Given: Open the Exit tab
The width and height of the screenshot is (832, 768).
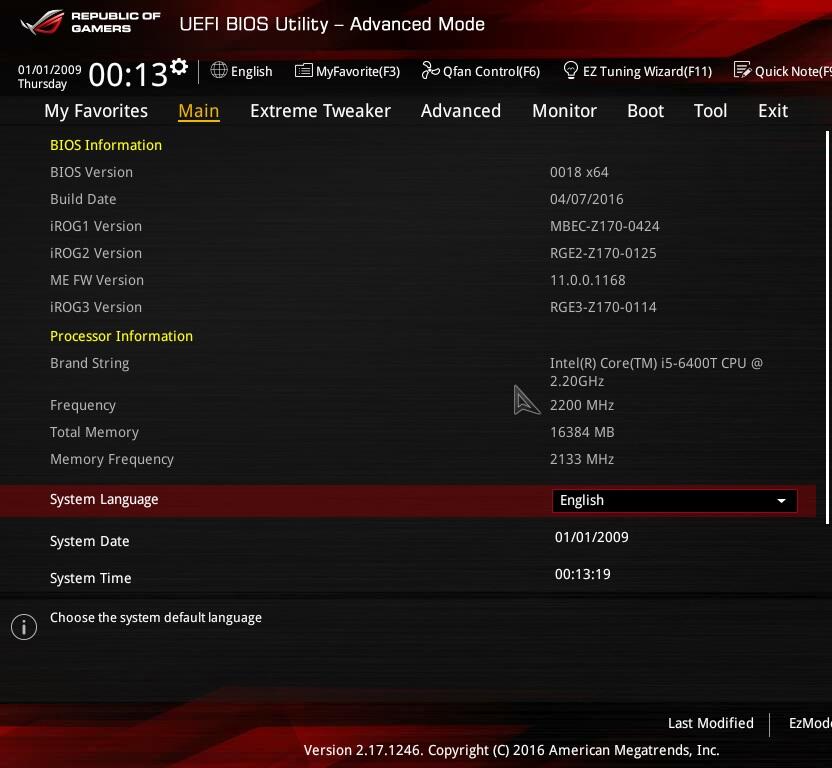Looking at the screenshot, I should pyautogui.click(x=773, y=111).
